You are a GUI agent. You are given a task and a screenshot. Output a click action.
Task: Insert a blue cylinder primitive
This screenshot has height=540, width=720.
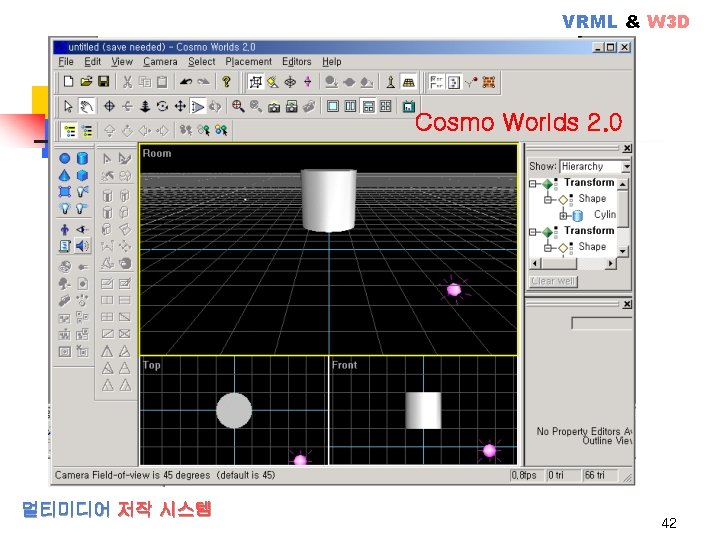82,158
